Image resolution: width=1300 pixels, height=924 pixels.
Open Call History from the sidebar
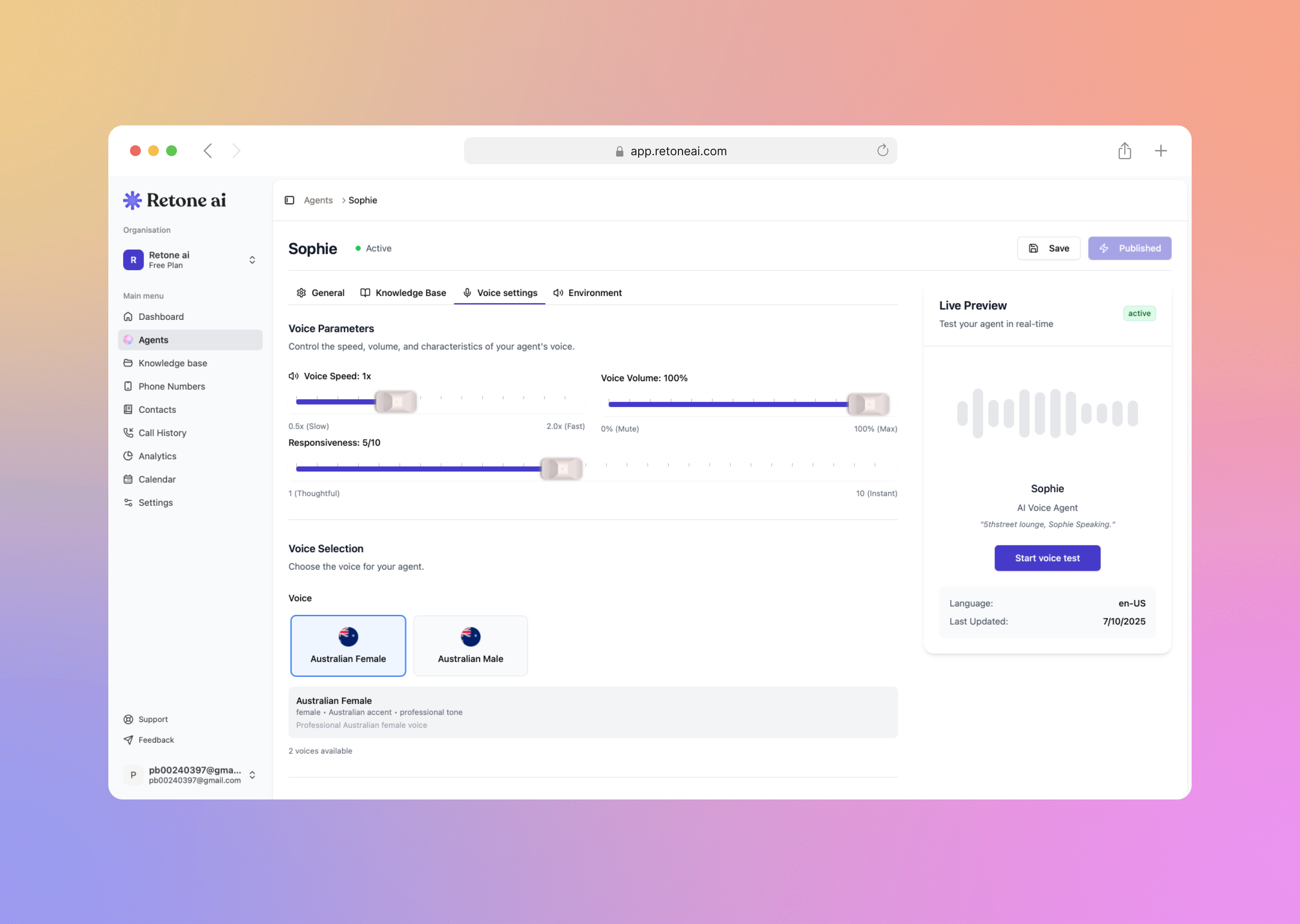click(x=162, y=433)
